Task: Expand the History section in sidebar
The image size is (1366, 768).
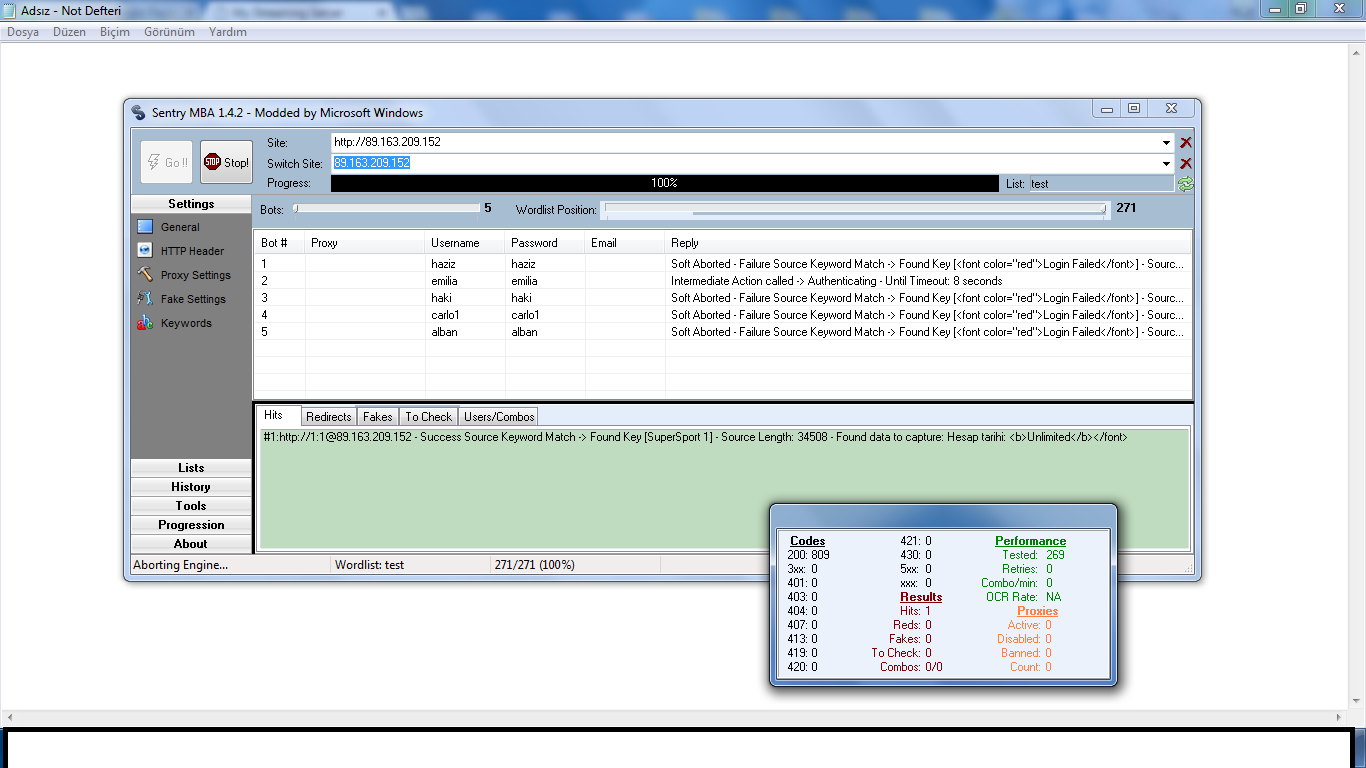Action: tap(191, 487)
